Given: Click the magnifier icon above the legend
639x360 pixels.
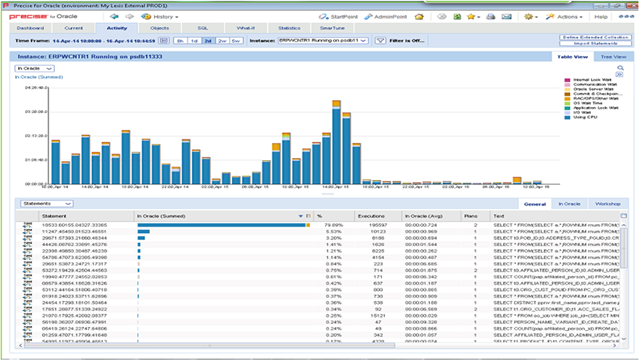Looking at the screenshot, I should pyautogui.click(x=620, y=68).
